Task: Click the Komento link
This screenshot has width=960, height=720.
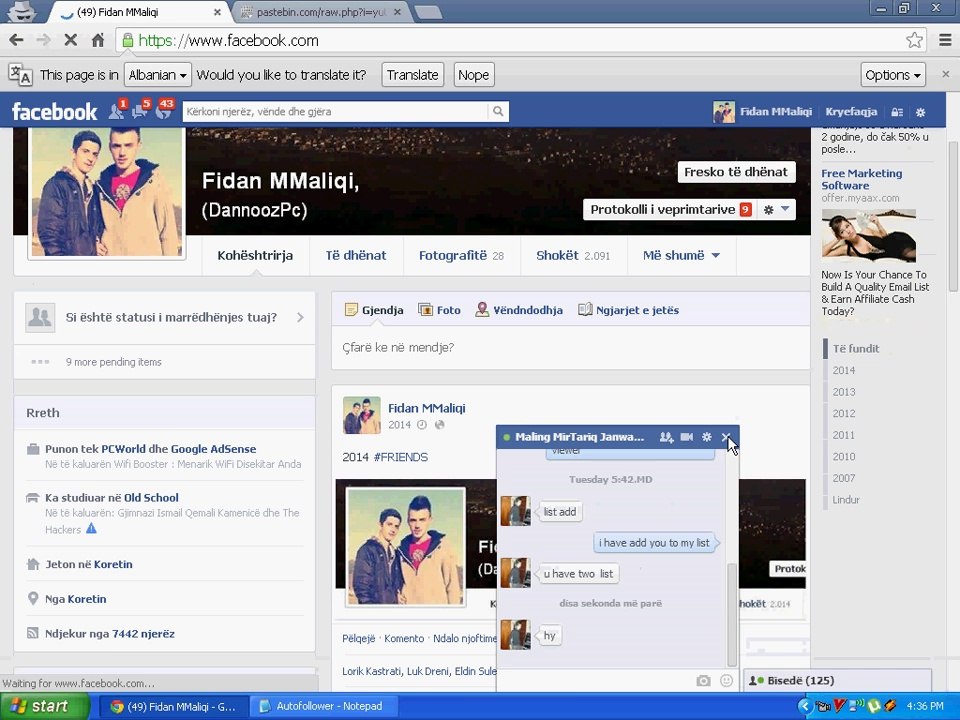Action: [x=404, y=638]
